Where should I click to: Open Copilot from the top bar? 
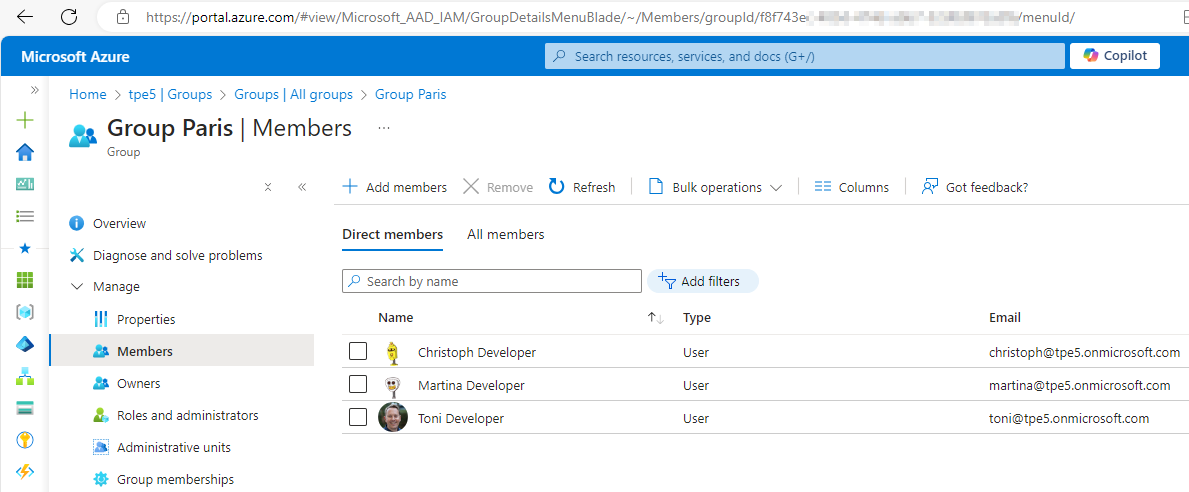1114,56
